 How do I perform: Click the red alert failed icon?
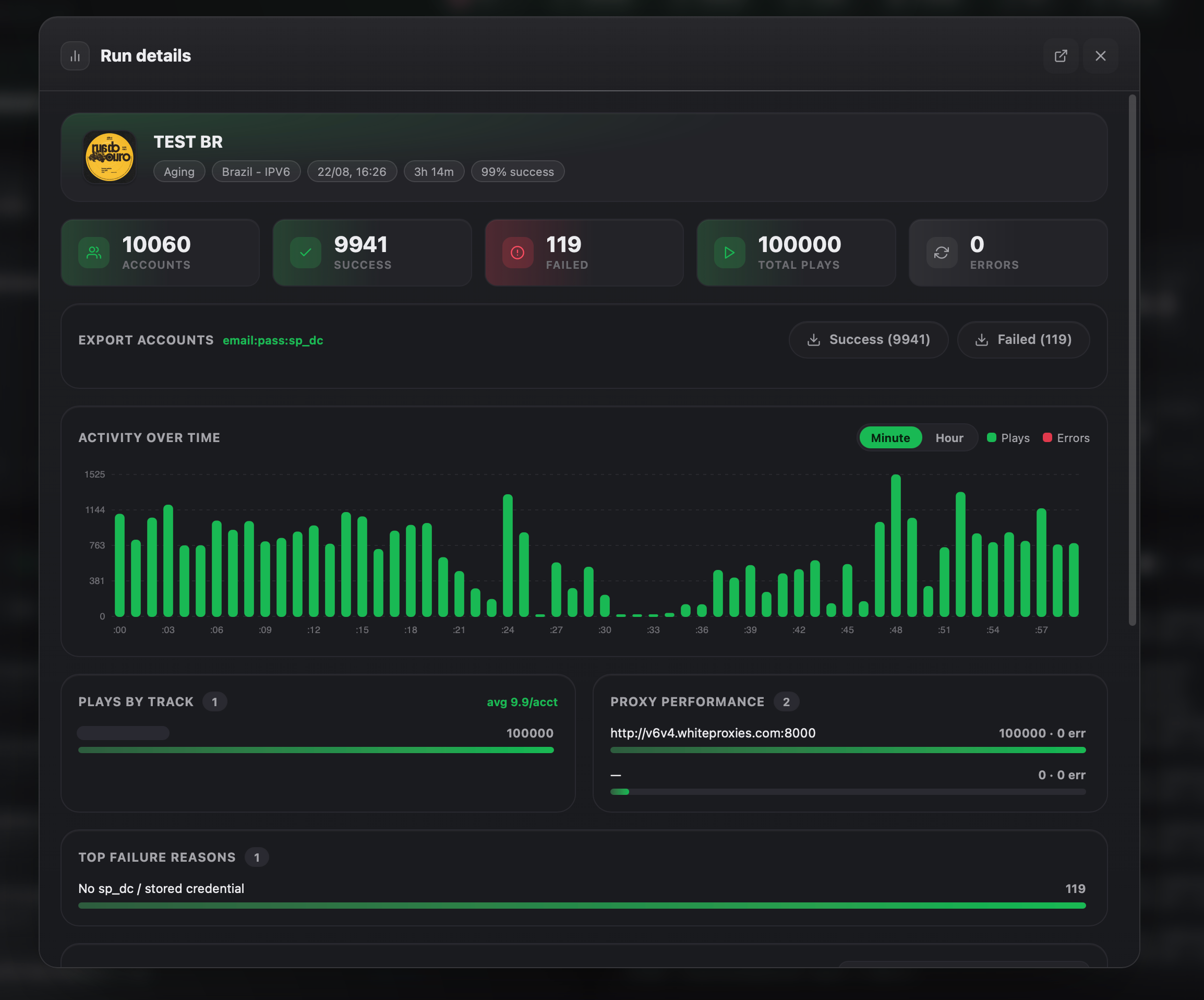pos(517,253)
